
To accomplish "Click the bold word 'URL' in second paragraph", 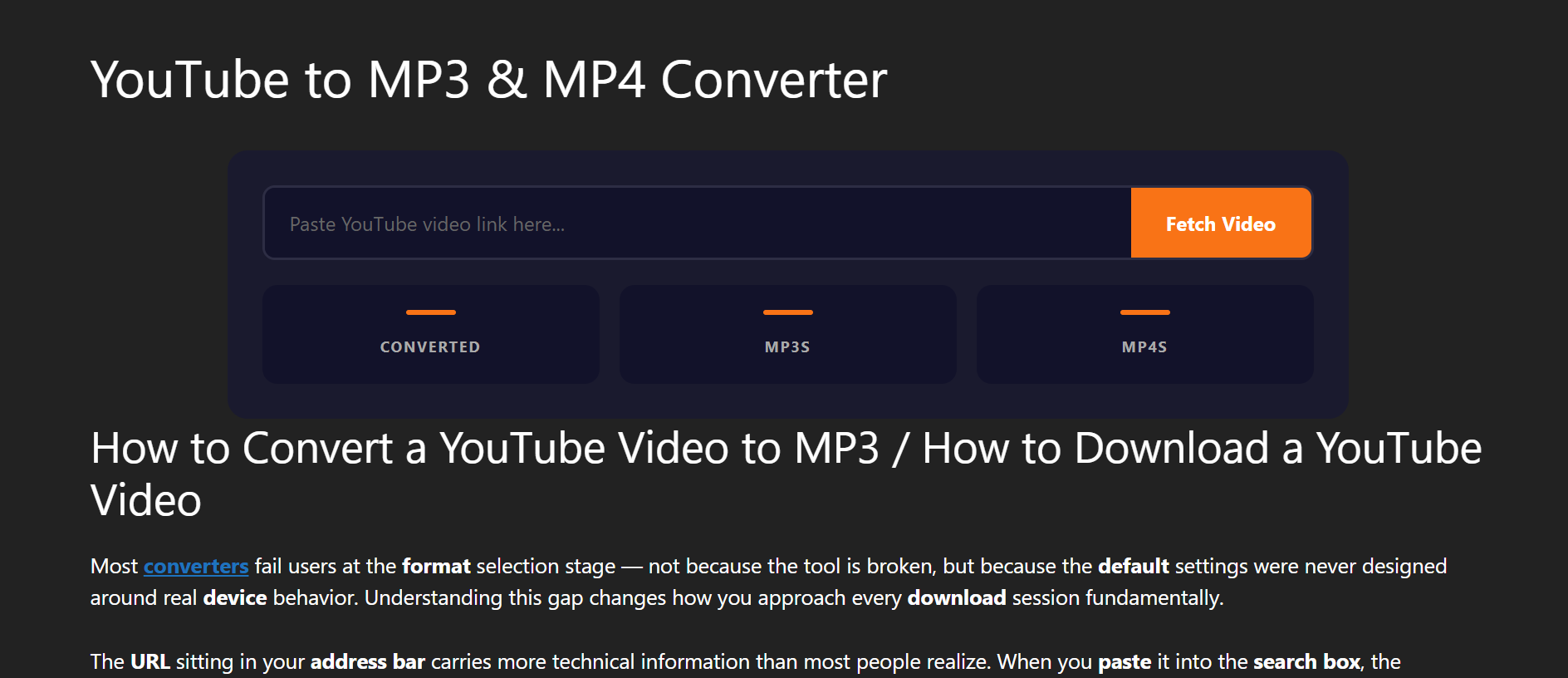I will 150,662.
